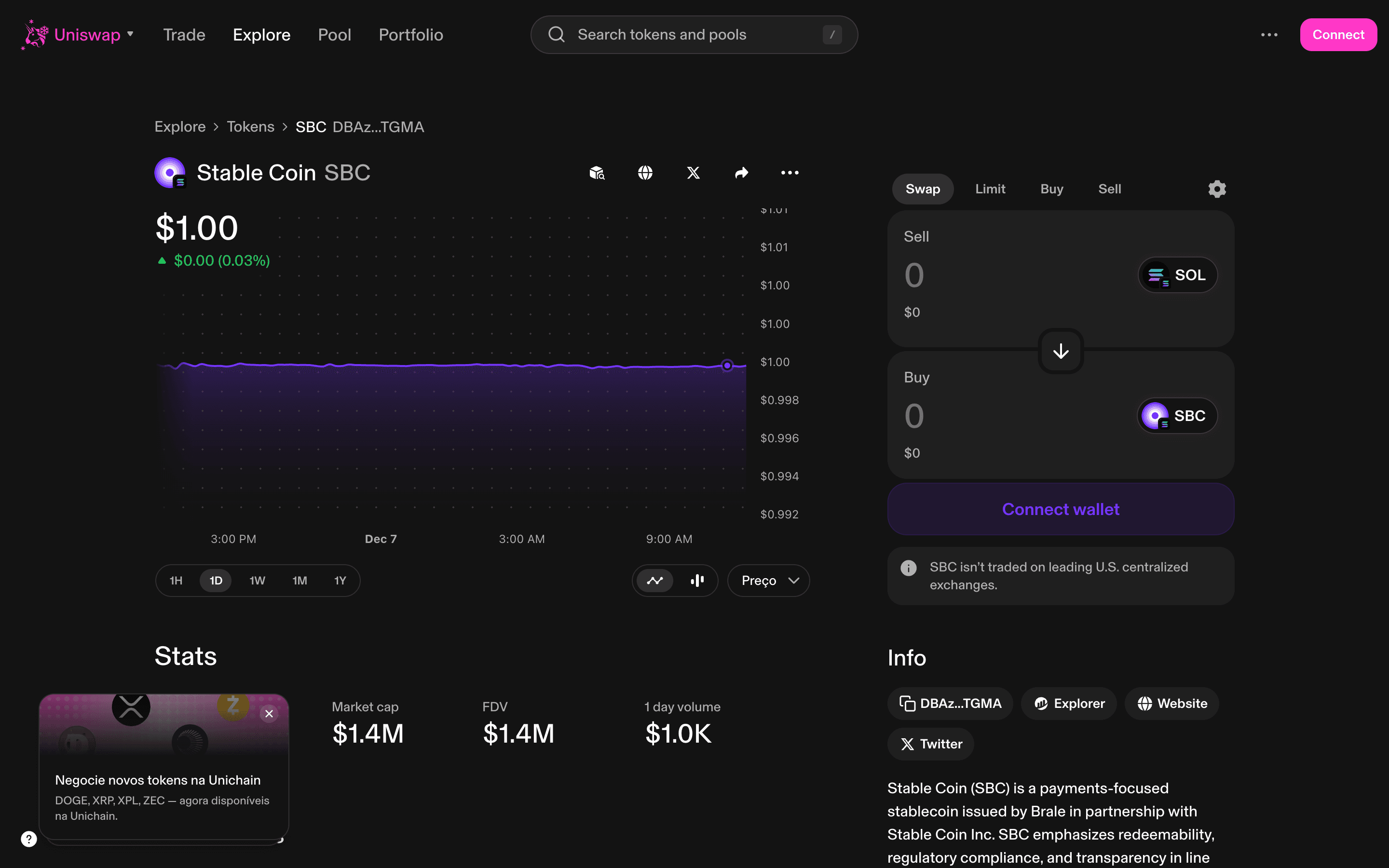Open the Explorer link in Info

tap(1069, 703)
